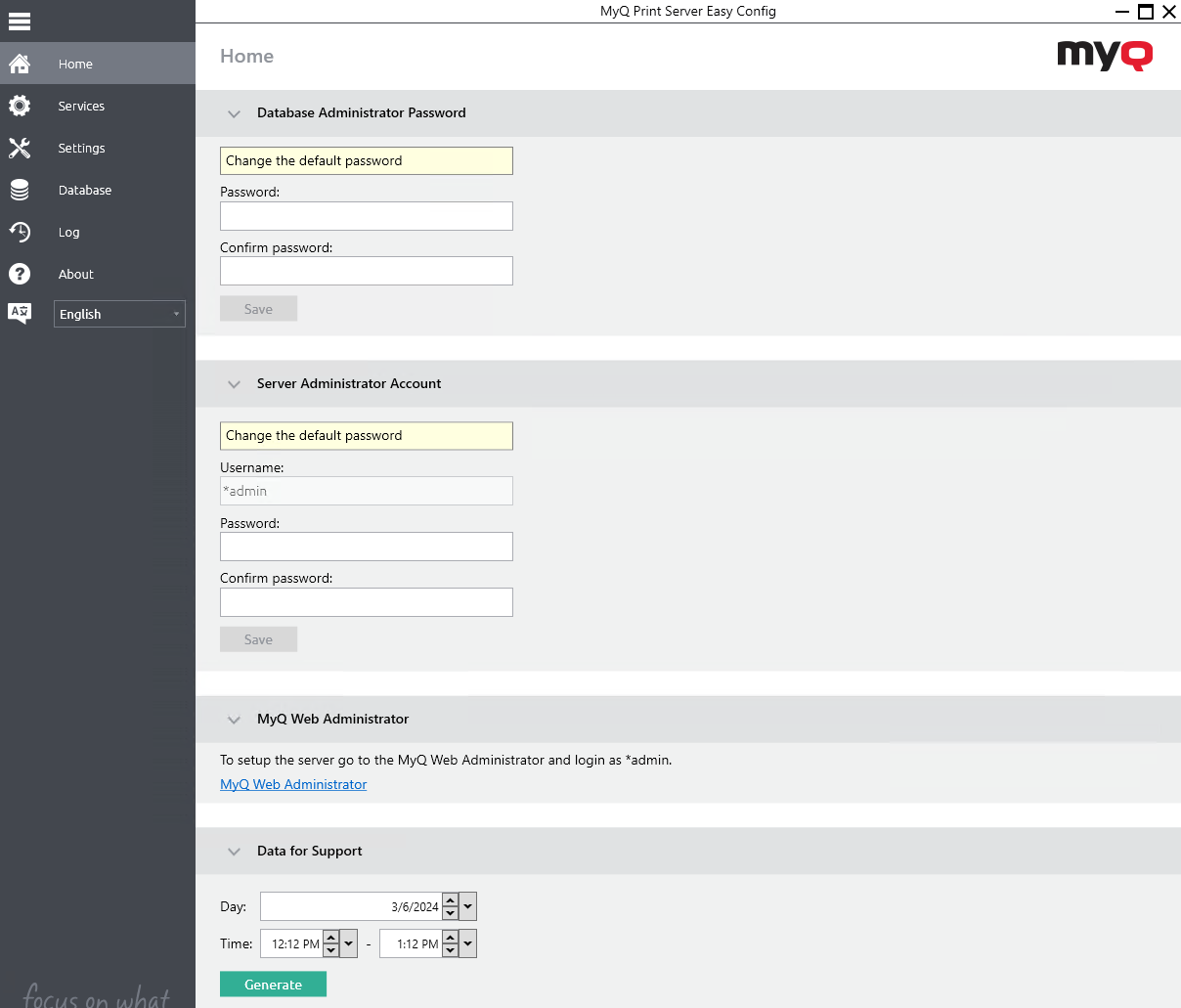The width and height of the screenshot is (1181, 1008).
Task: Click the language translation icon
Action: pyautogui.click(x=20, y=313)
